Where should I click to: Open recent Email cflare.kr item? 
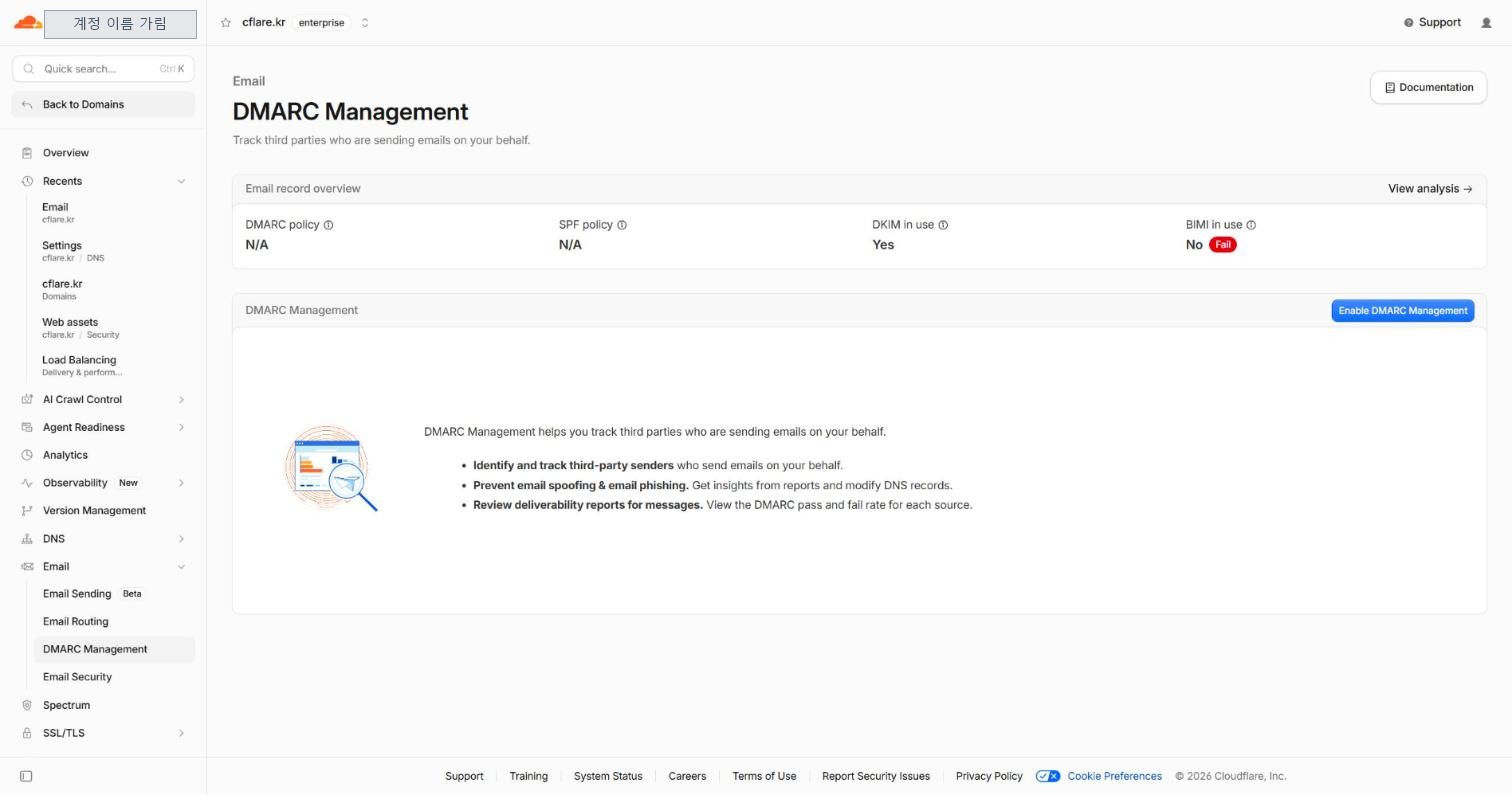(114, 213)
